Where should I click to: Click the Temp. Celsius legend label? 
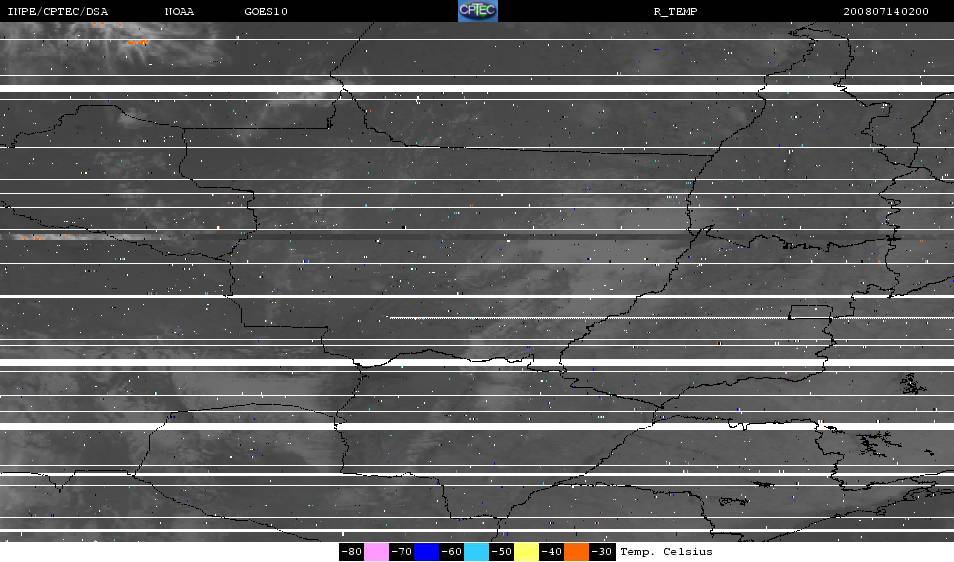click(x=666, y=552)
